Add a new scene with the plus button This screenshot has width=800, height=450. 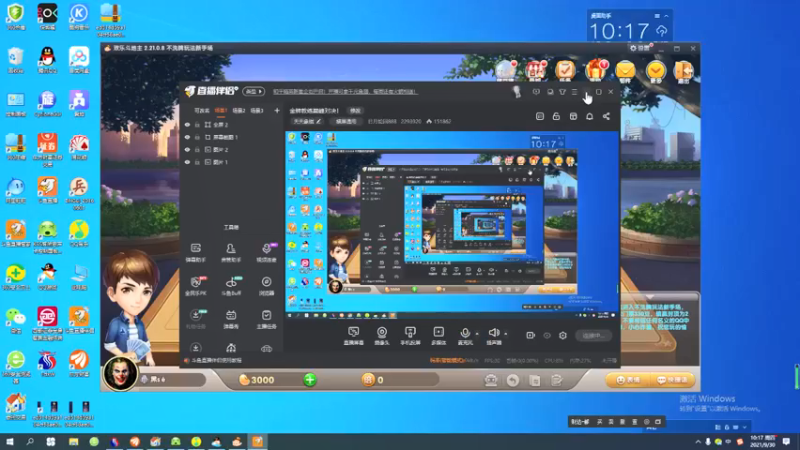[x=277, y=110]
